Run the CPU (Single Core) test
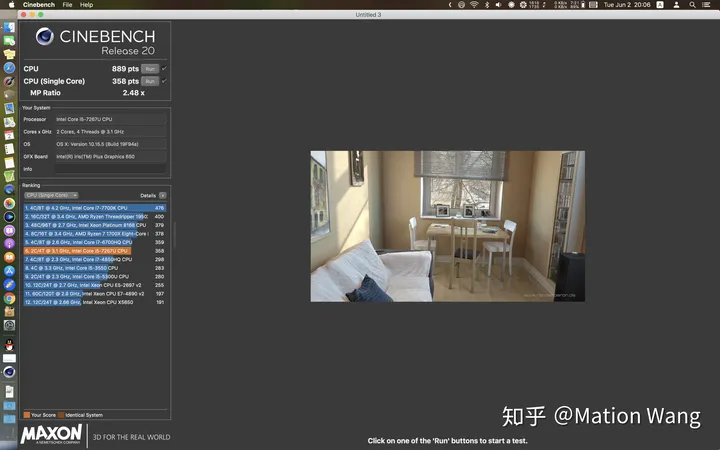This screenshot has height=450, width=720. [x=150, y=81]
